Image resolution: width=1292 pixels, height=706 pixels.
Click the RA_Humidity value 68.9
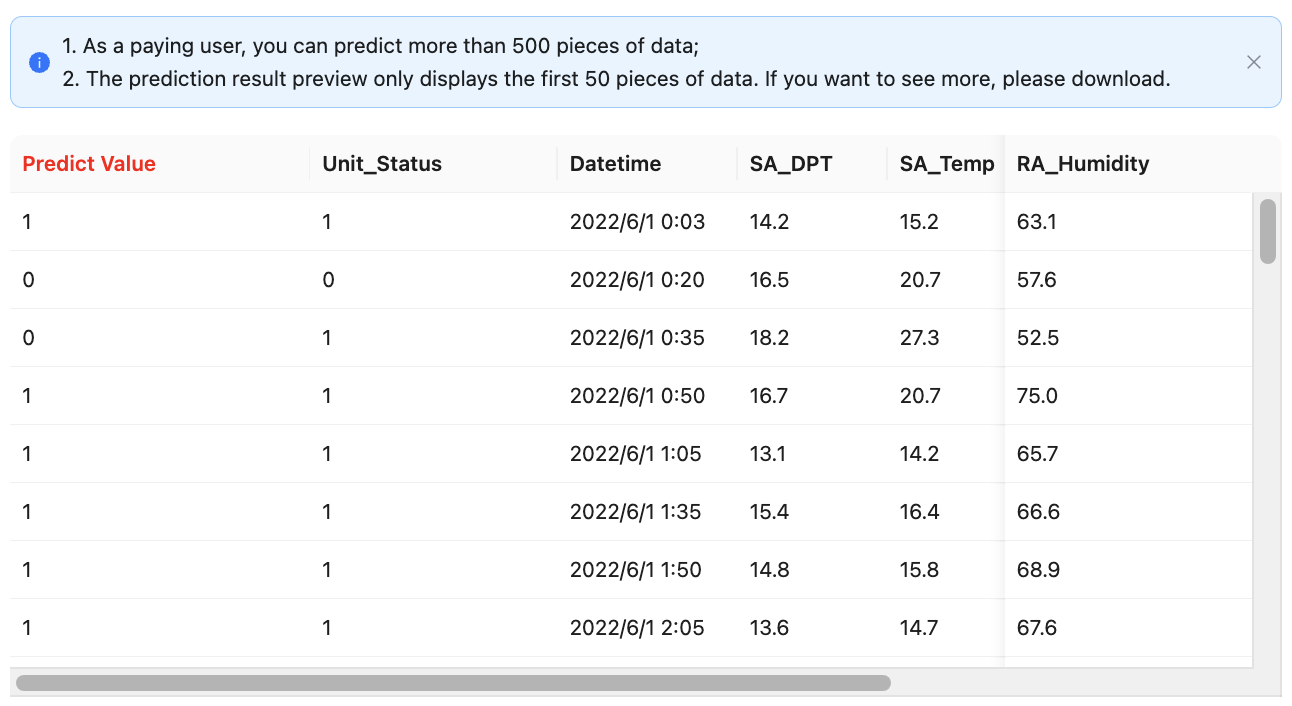point(1037,570)
